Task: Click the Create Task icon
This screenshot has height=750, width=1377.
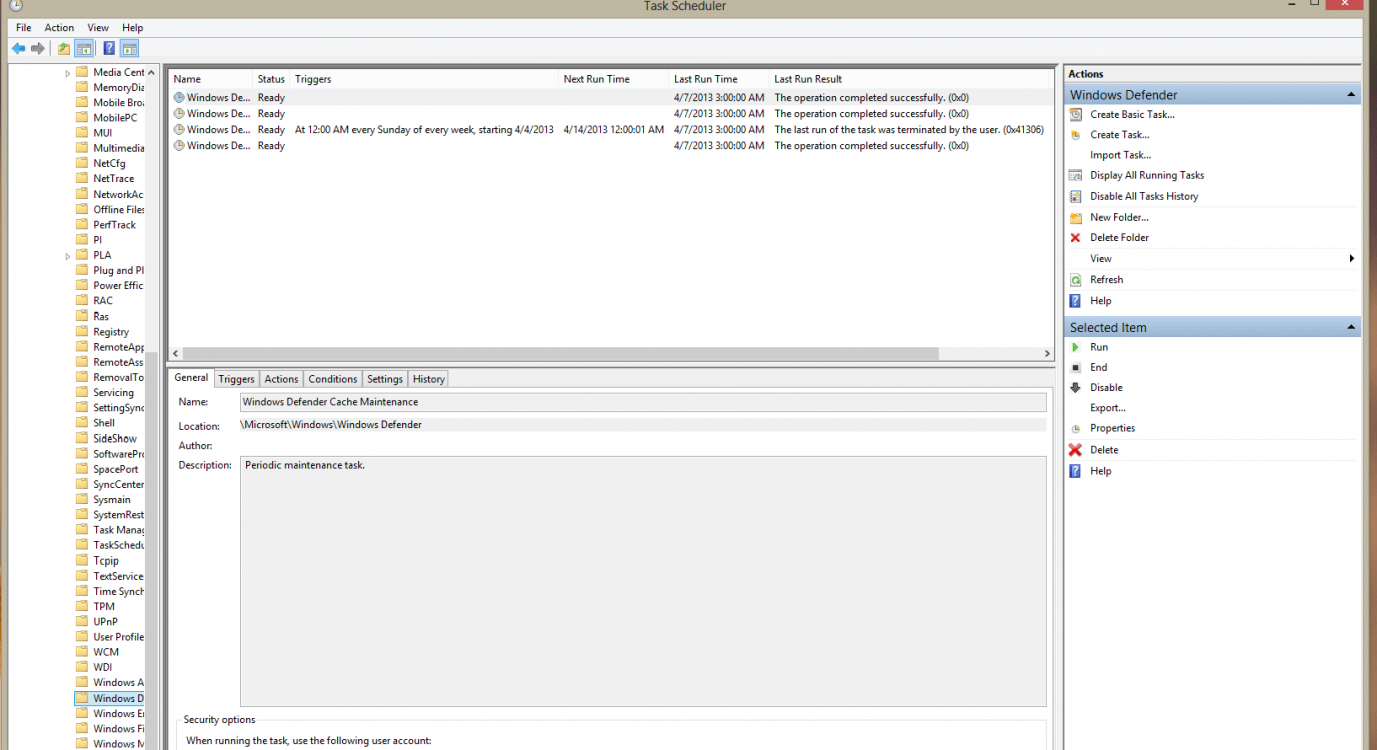Action: (1075, 135)
